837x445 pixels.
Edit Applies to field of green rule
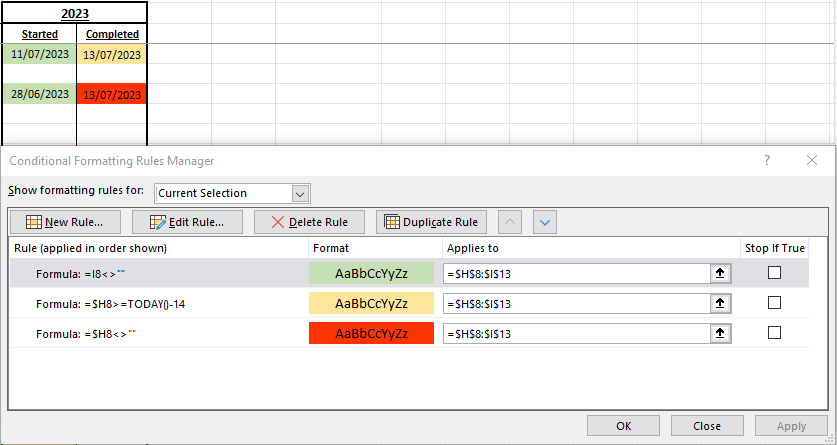click(x=577, y=274)
